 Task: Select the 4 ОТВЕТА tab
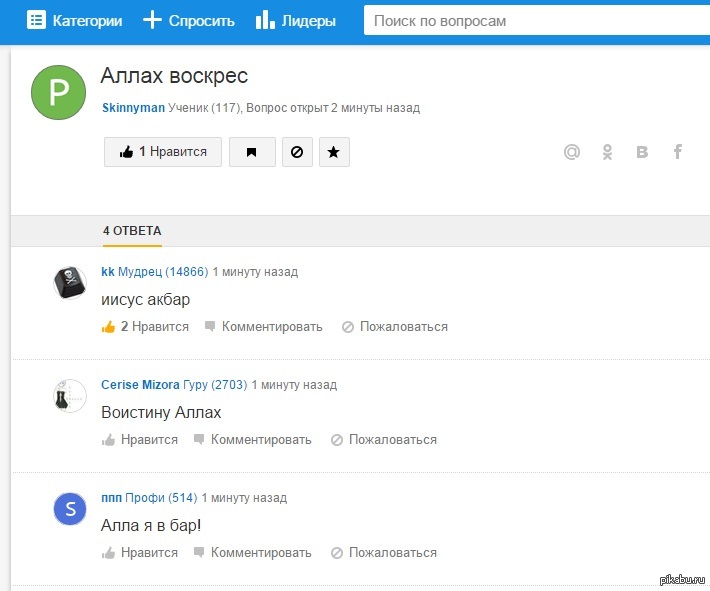pyautogui.click(x=132, y=231)
